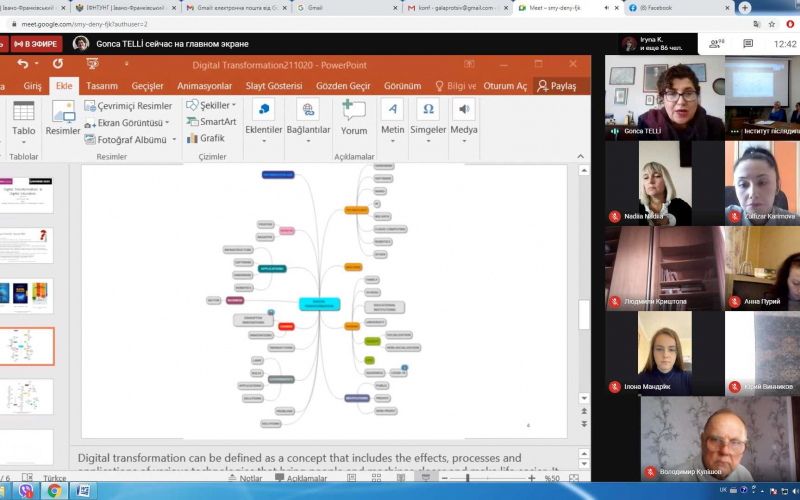Start slideshow from quick access toolbar icon
The height and width of the screenshot is (500, 800).
coord(92,64)
